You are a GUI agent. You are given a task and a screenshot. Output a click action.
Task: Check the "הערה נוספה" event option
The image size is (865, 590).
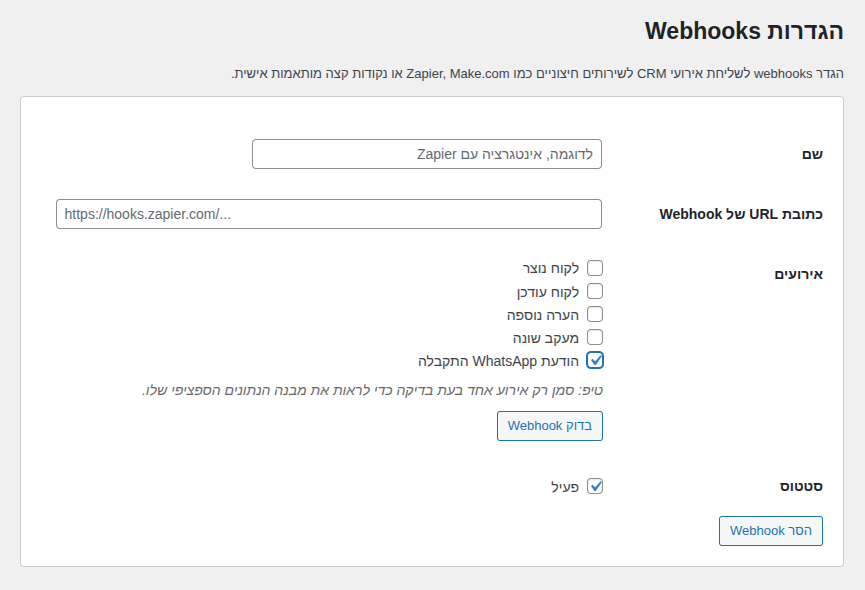596,314
